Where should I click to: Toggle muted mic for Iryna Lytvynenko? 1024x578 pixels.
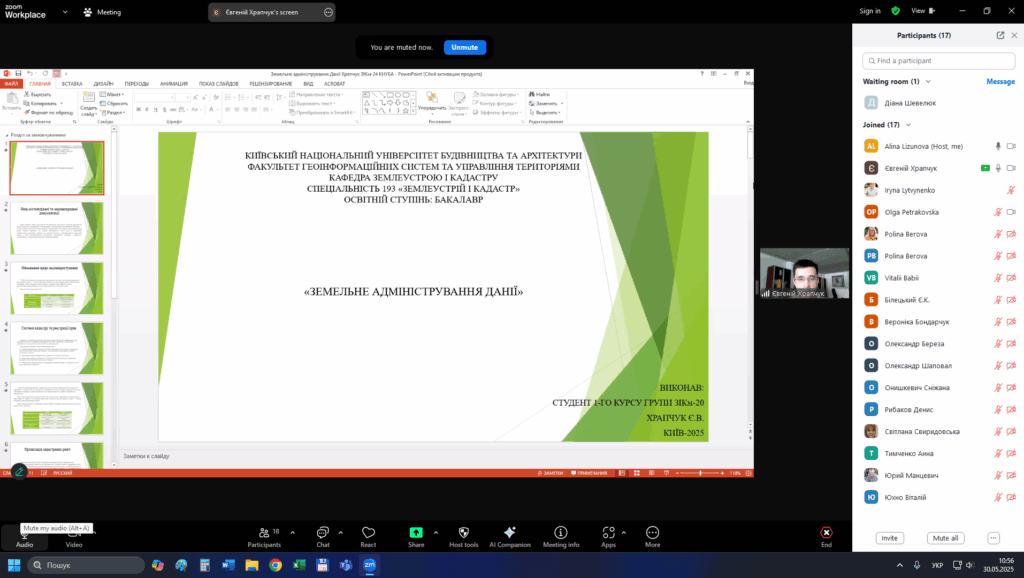coord(1011,190)
